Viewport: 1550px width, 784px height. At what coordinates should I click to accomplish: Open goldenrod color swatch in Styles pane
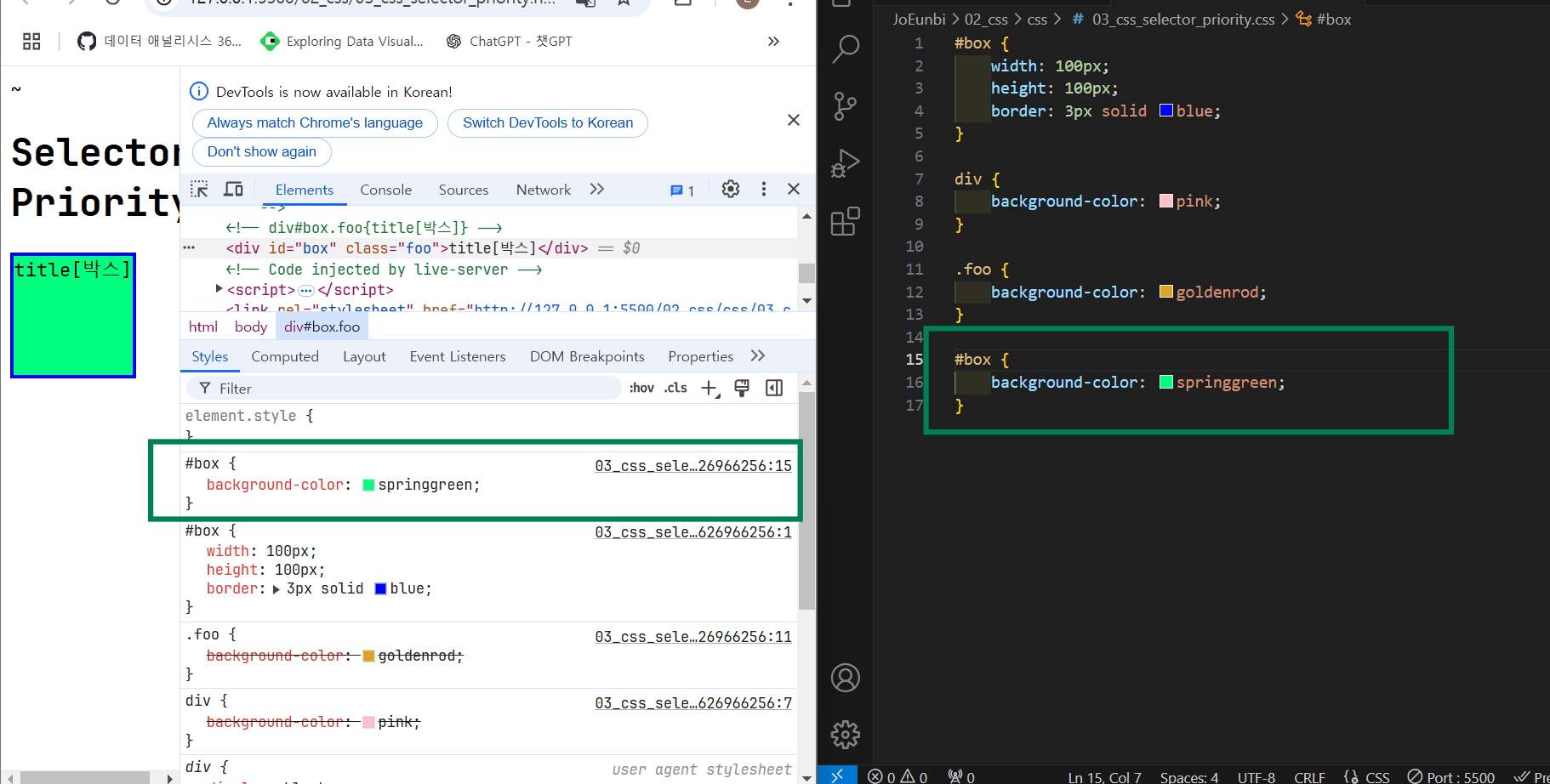[x=369, y=656]
